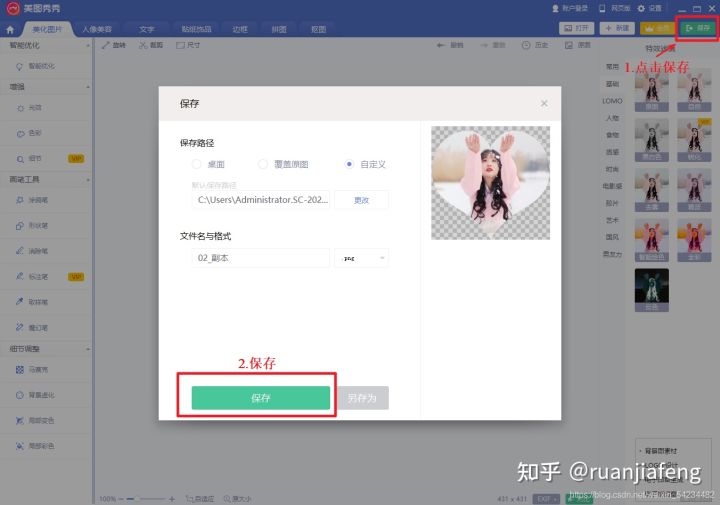Open 设置 via the gear icon

click(641, 8)
